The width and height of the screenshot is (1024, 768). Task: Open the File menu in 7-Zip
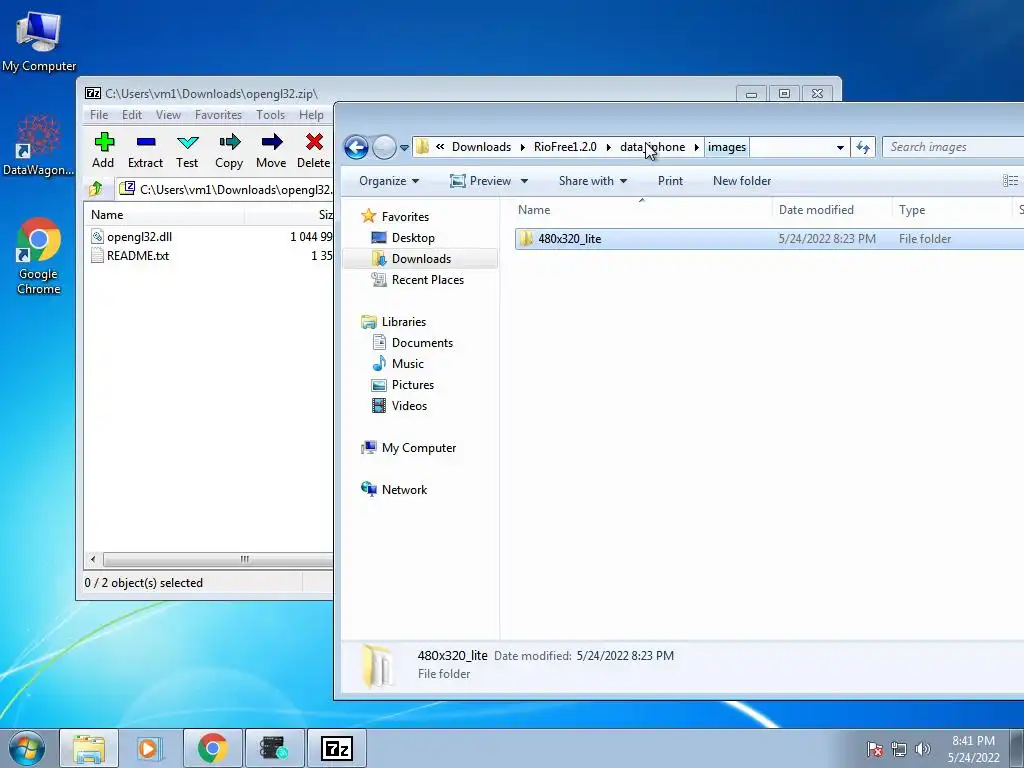coord(99,115)
